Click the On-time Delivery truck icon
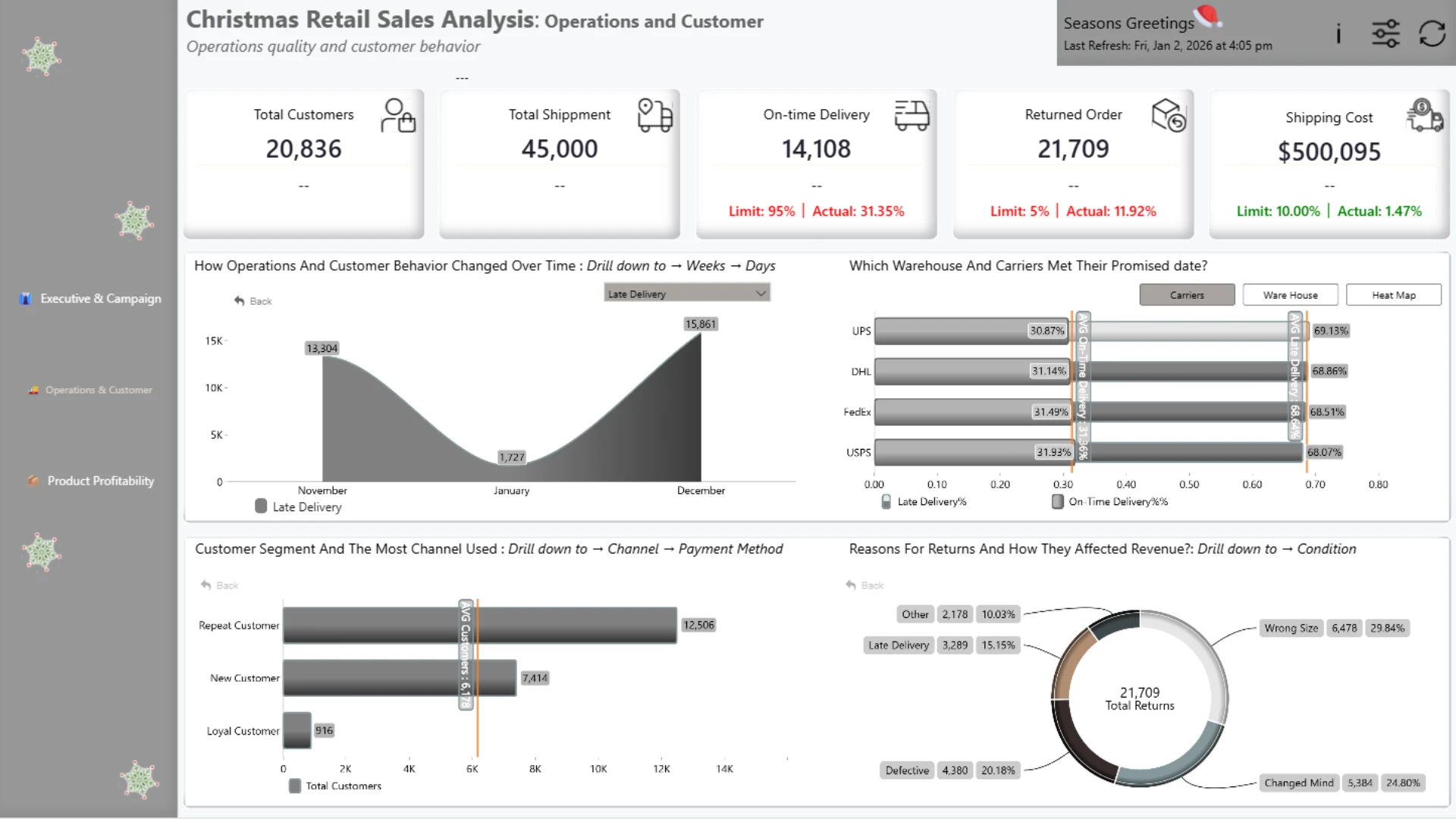This screenshot has width=1456, height=819. [912, 115]
